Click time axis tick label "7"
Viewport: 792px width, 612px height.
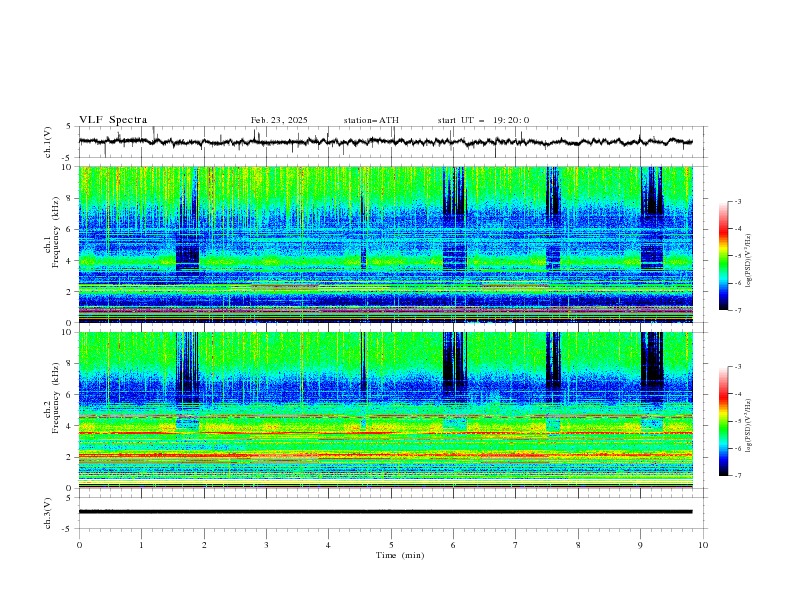pos(516,545)
